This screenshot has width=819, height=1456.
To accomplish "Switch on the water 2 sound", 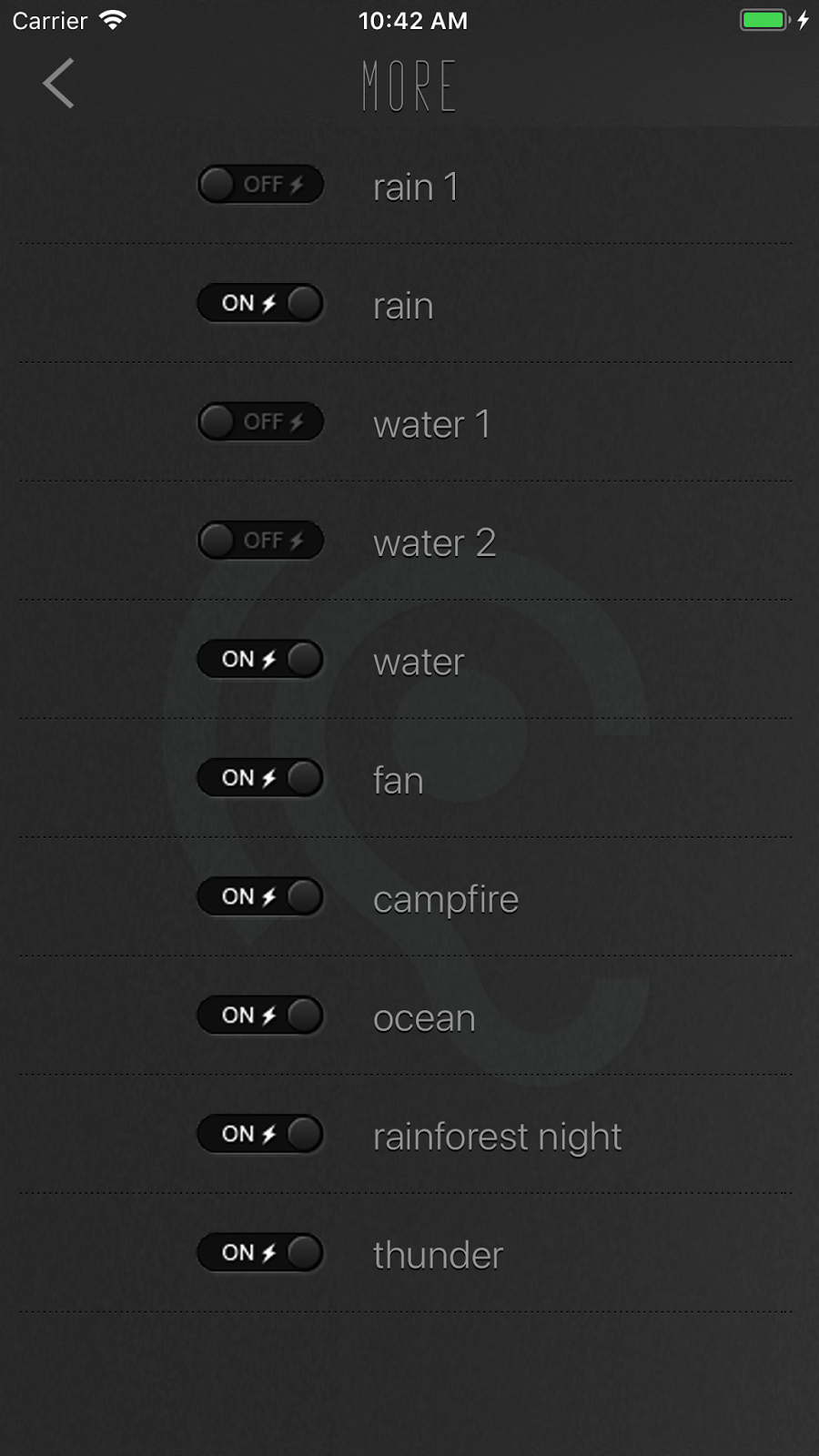I will (x=260, y=541).
